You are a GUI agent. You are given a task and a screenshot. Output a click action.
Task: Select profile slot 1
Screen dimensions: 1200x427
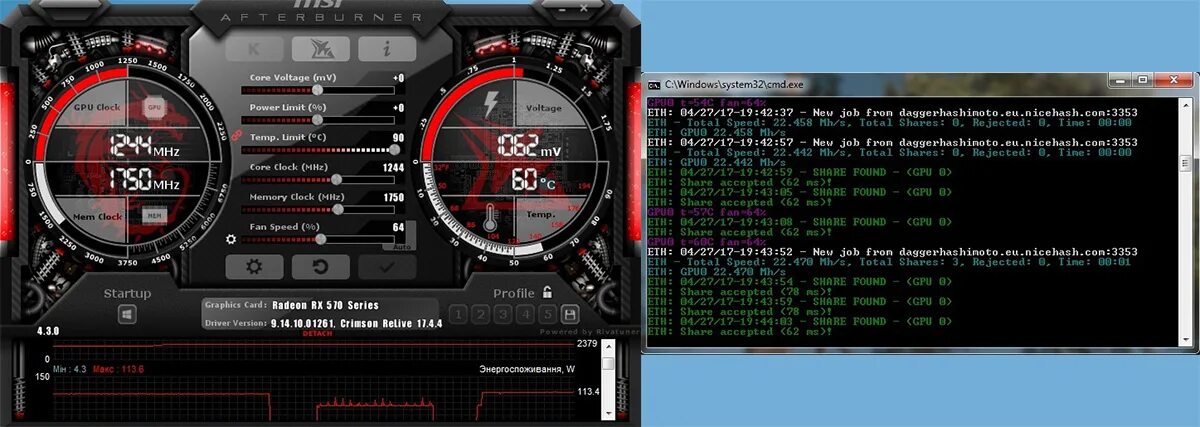tap(458, 314)
